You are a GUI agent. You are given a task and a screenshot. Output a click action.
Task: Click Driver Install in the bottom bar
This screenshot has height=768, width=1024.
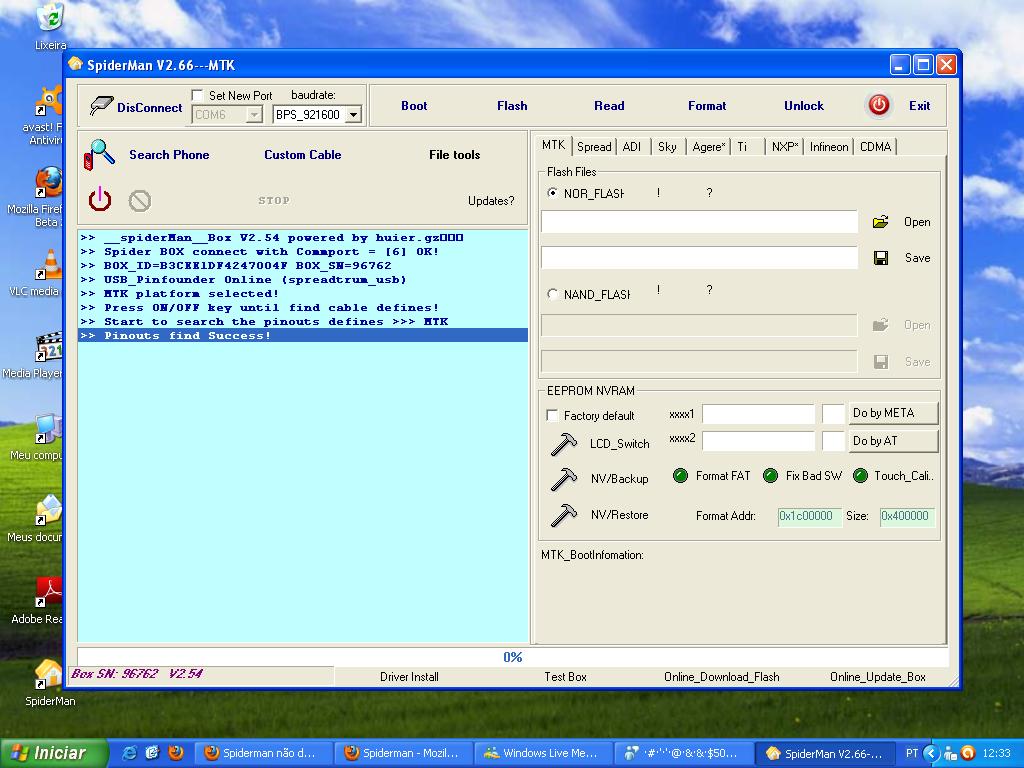[x=409, y=677]
